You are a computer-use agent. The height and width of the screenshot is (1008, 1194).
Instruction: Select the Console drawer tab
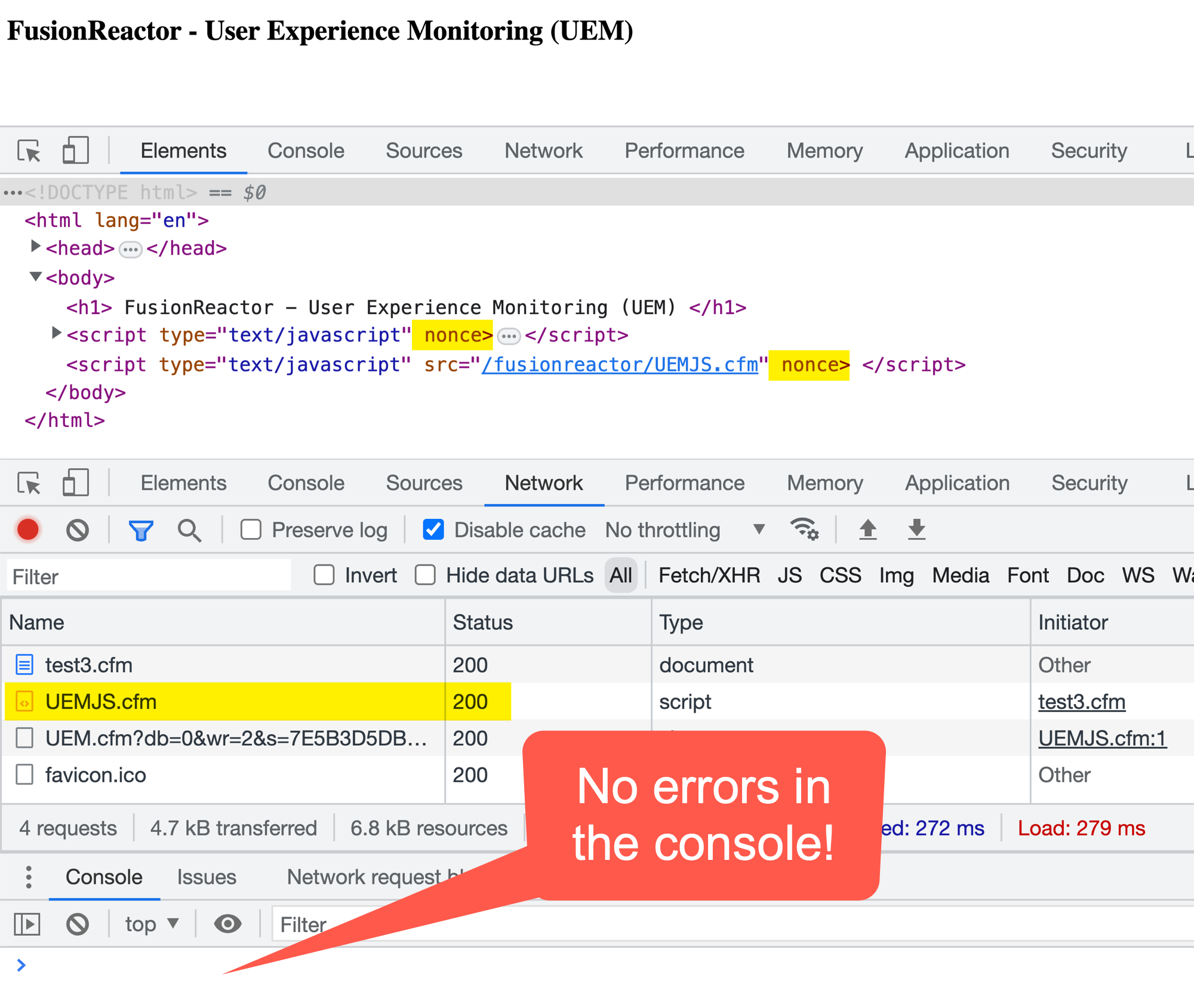click(104, 877)
